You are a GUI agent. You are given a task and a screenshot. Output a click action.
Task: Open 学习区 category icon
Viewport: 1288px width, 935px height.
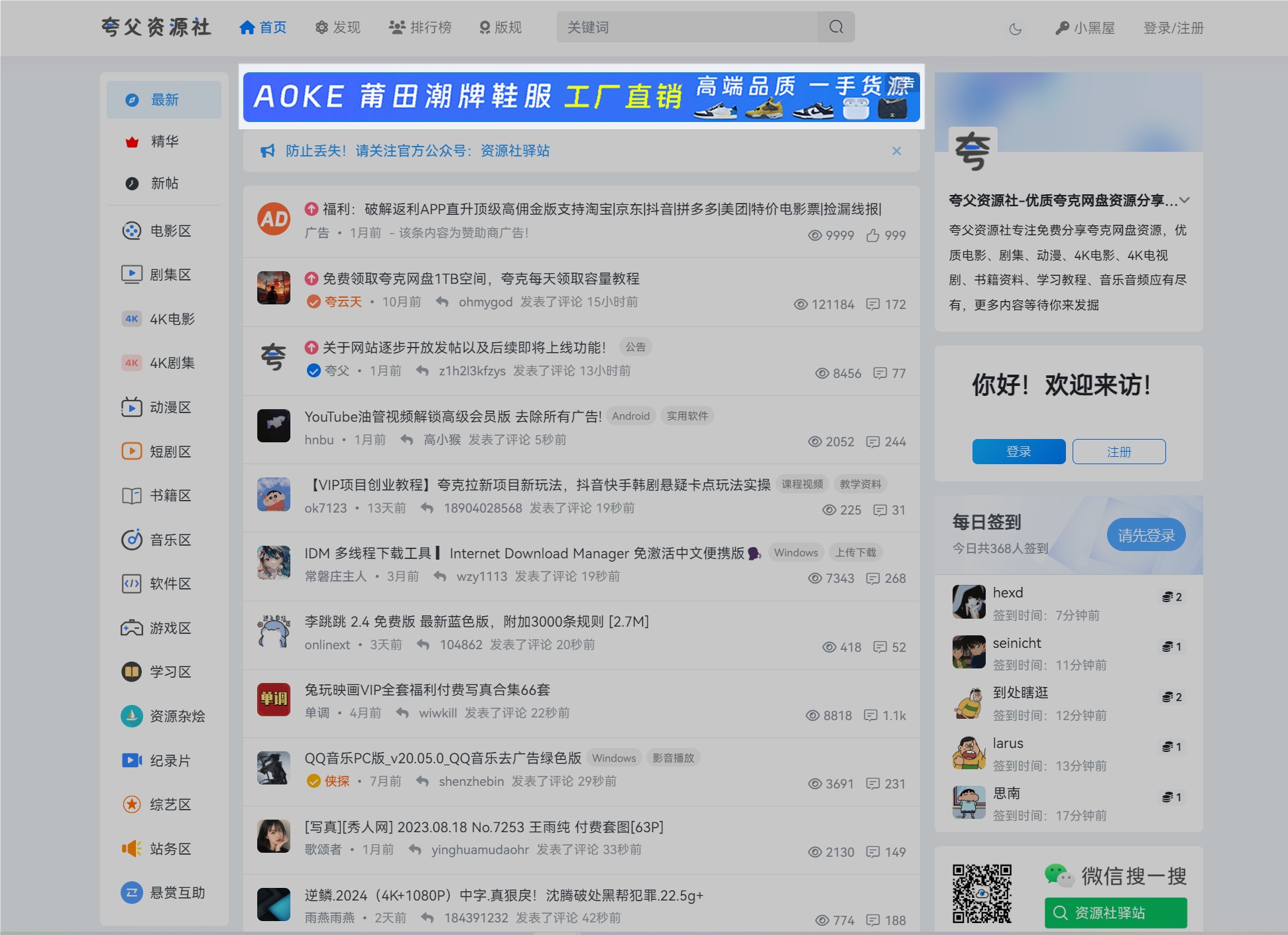131,672
